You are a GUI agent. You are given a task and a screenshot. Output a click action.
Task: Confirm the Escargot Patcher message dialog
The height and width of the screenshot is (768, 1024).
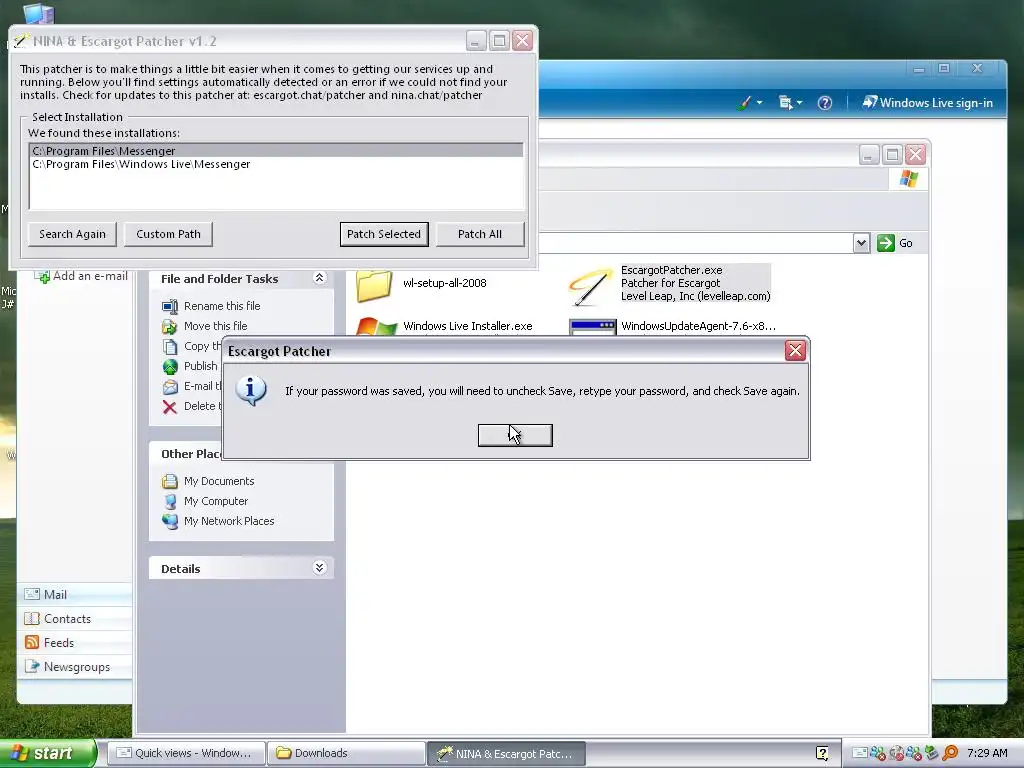point(515,435)
